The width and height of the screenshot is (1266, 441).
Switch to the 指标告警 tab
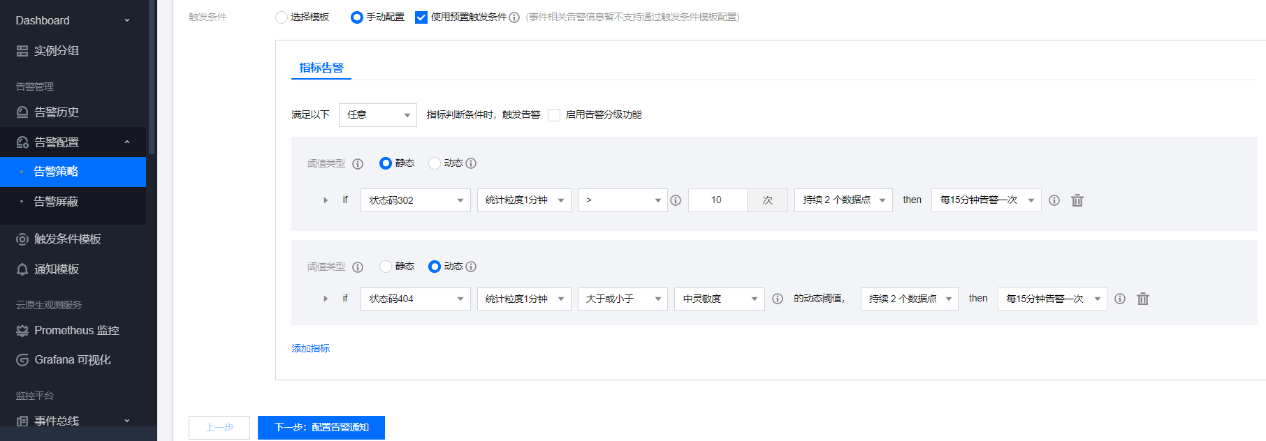tap(320, 68)
